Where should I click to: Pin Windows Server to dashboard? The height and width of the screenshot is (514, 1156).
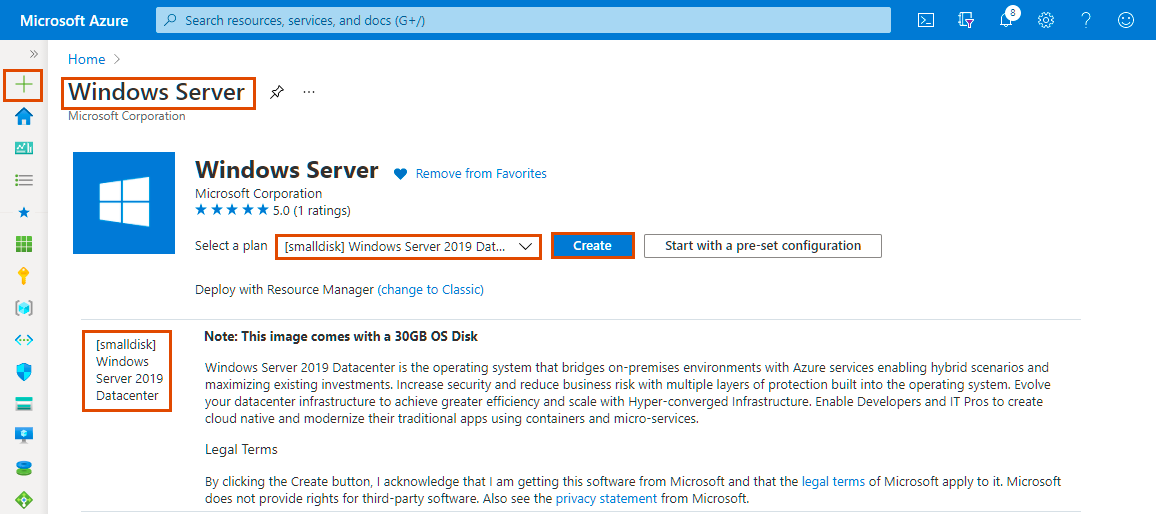point(276,92)
